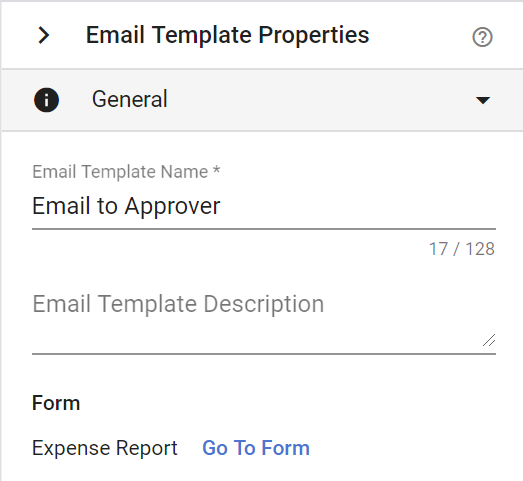
Task: Click the General section info icon
Action: (x=46, y=100)
